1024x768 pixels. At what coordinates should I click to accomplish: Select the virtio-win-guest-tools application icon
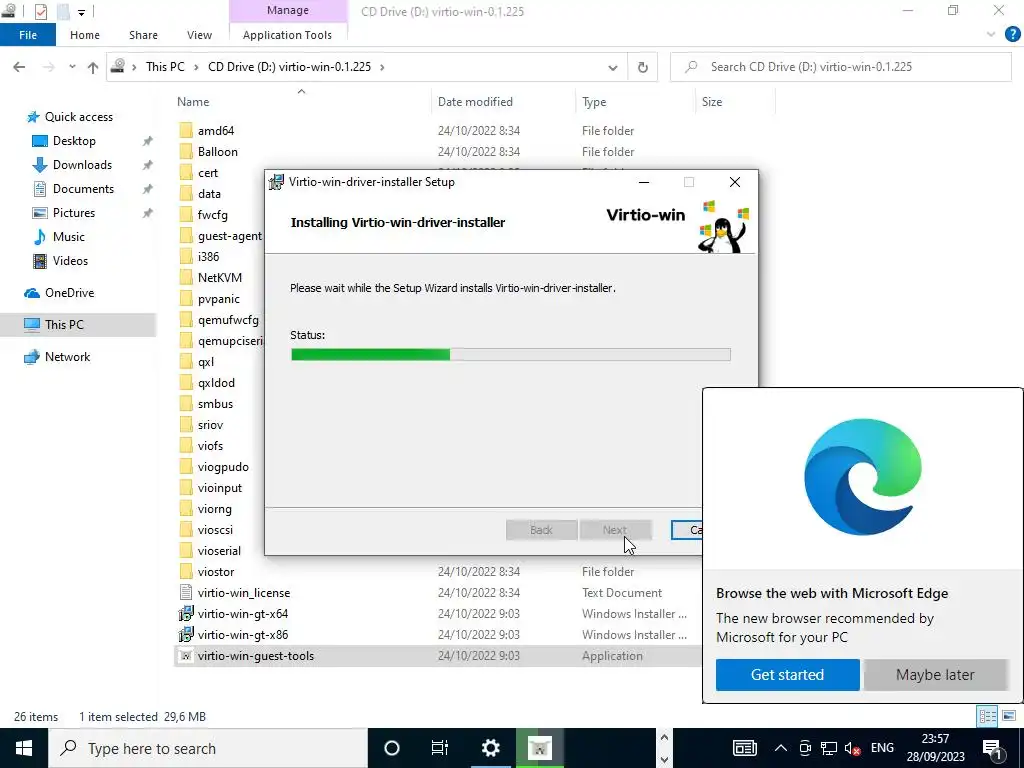(186, 656)
